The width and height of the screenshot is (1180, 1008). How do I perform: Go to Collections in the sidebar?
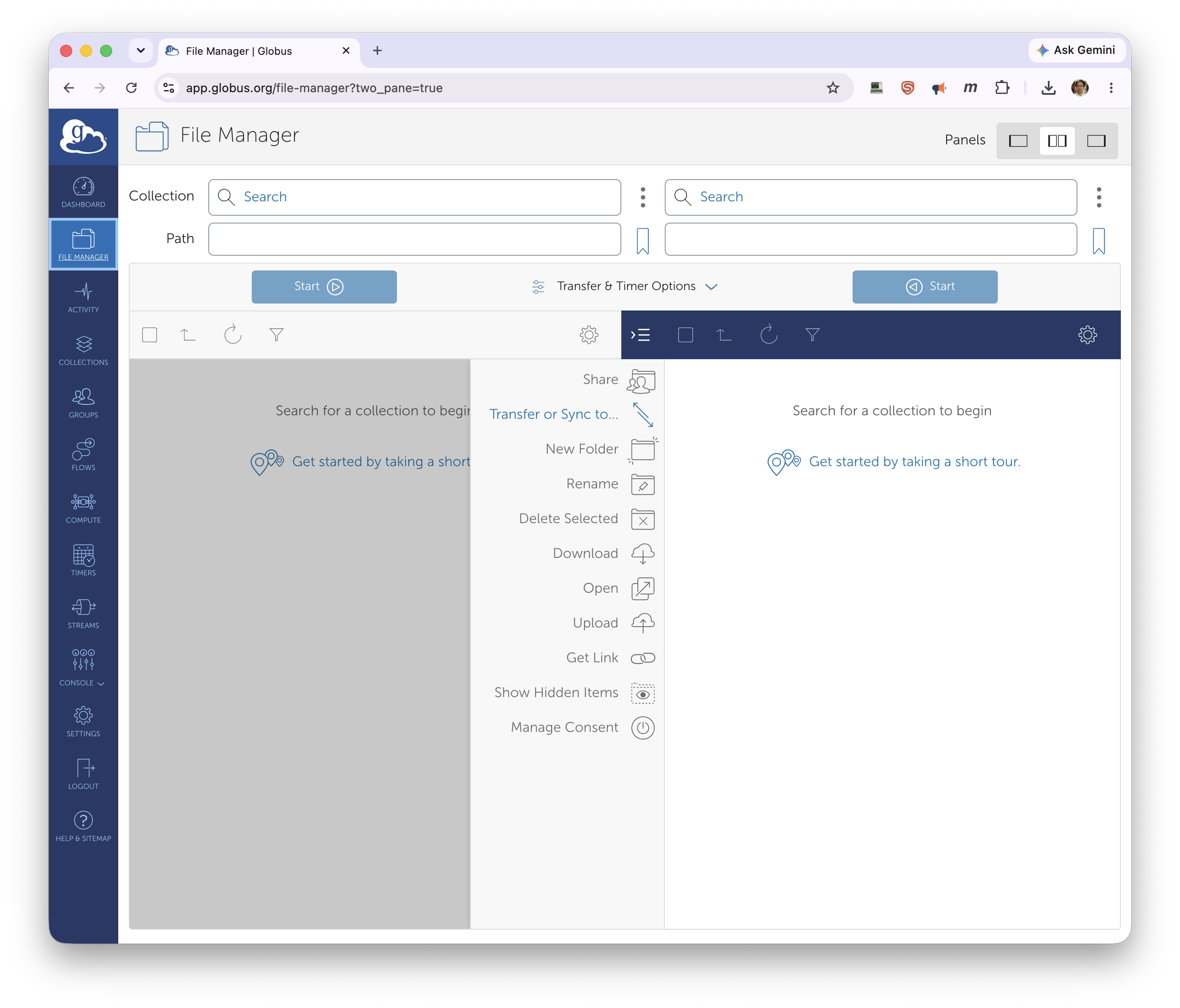pyautogui.click(x=83, y=350)
